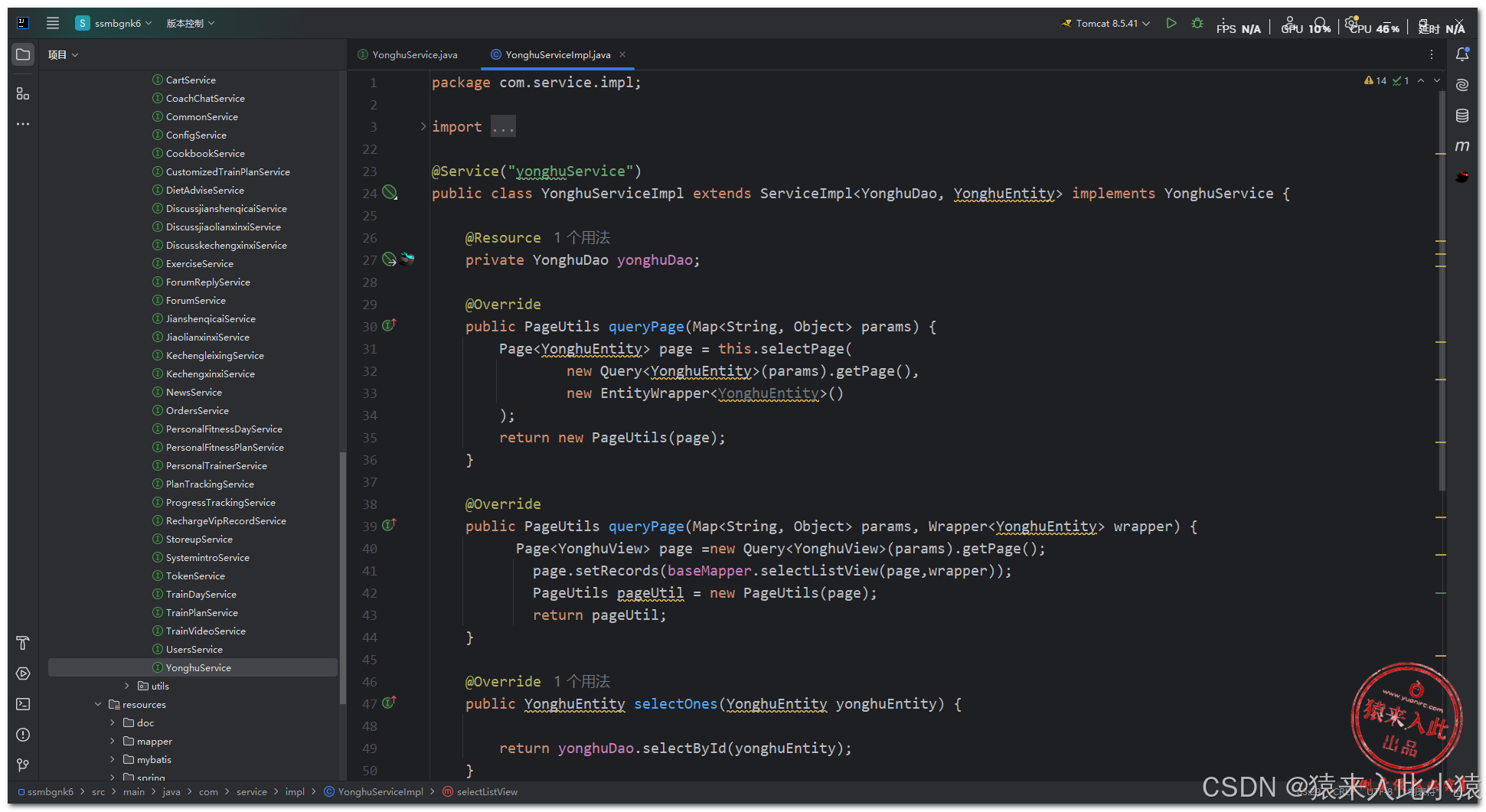This screenshot has height=812, width=1486.
Task: Open the 项目 view dropdown
Action: (63, 54)
